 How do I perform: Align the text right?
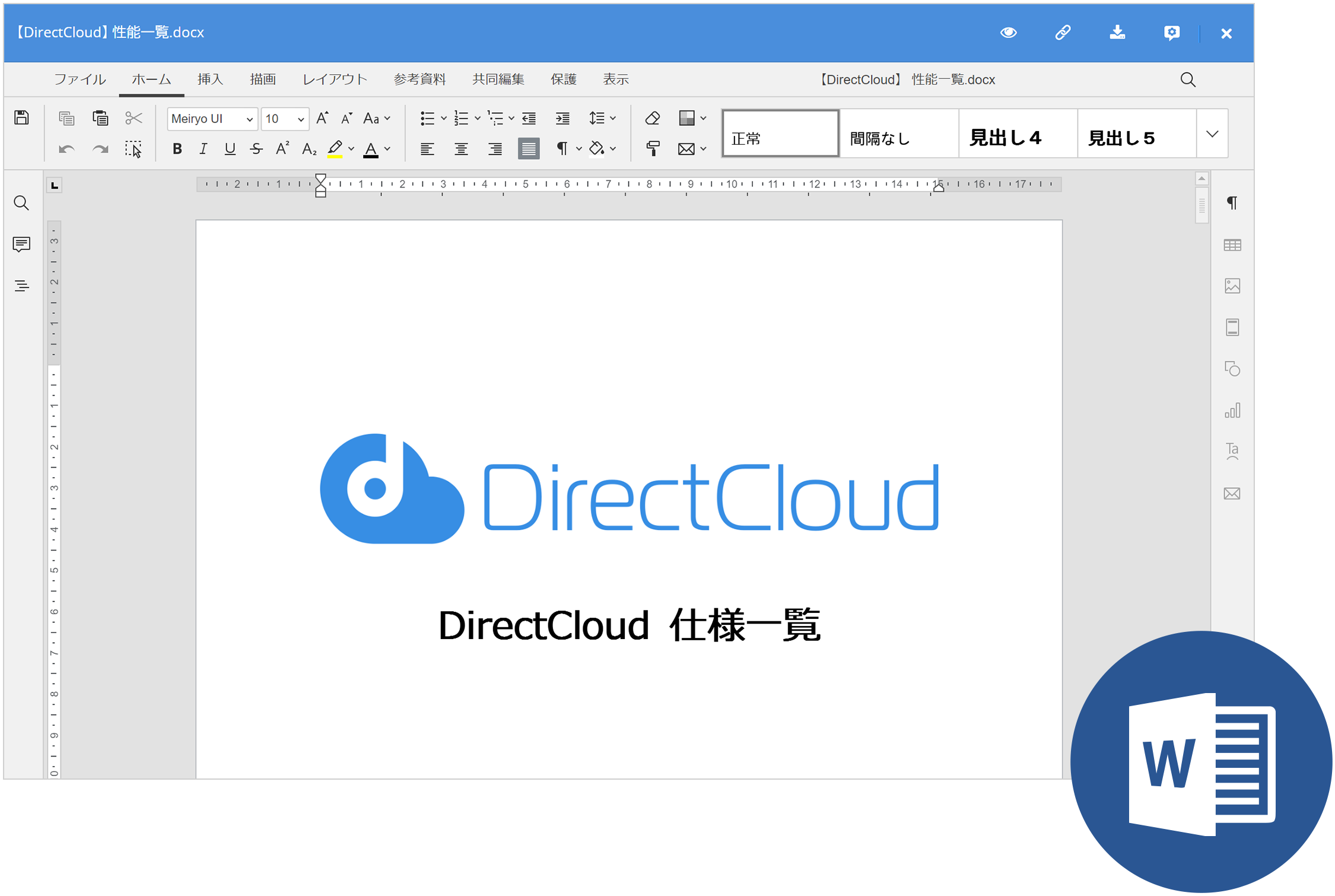pos(495,149)
